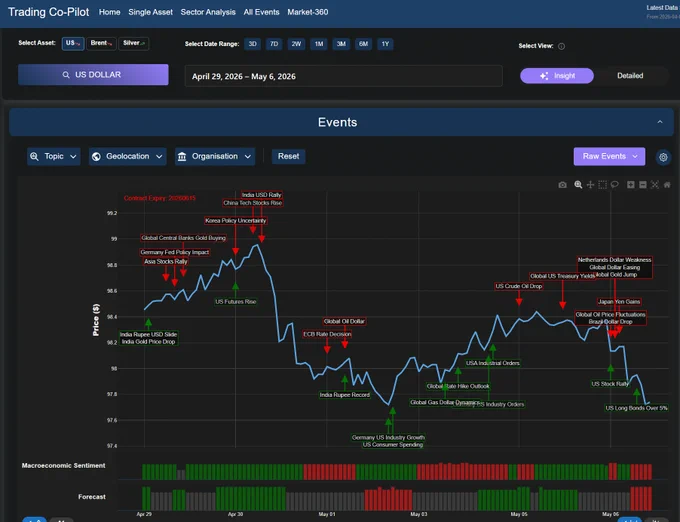Select the Silver asset chip
680x522 pixels.
click(x=134, y=43)
